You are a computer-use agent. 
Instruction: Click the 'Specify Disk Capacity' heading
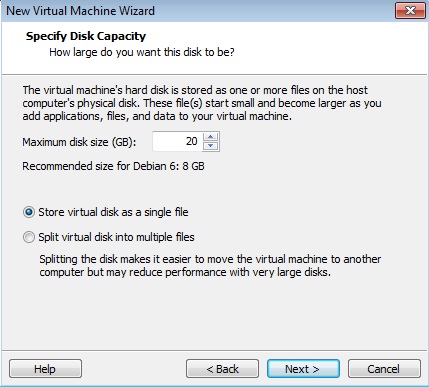(x=86, y=36)
